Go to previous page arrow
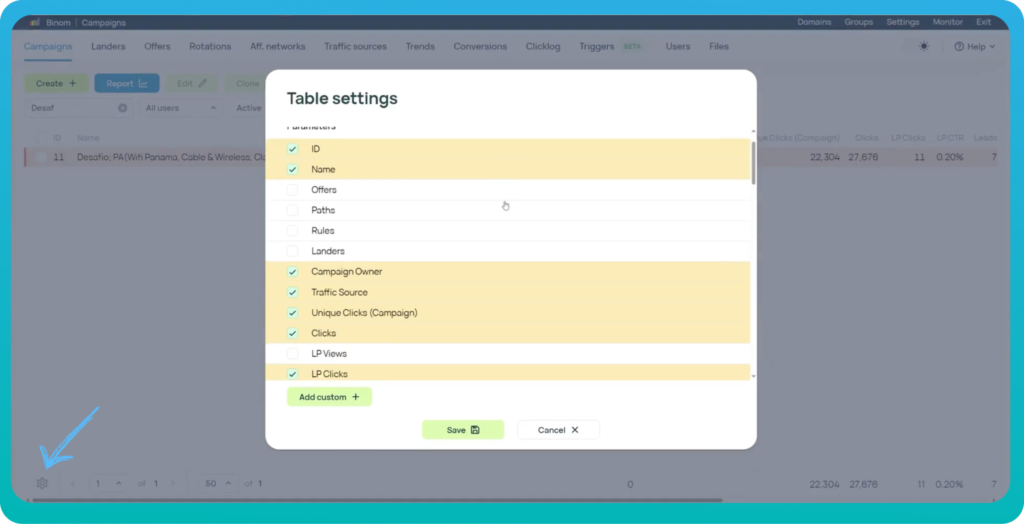 coord(73,483)
